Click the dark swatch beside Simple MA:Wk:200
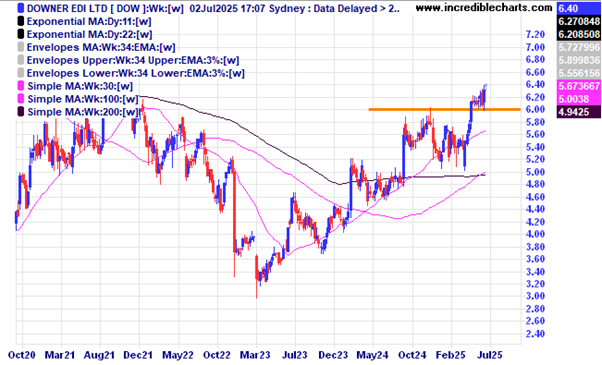This screenshot has height=365, width=602. (21, 112)
